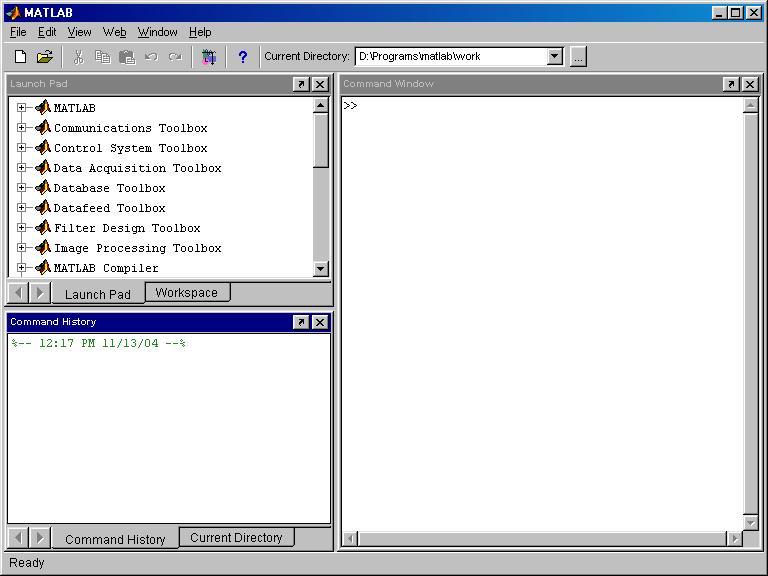Click the left tab-scroll arrow under Command History
The width and height of the screenshot is (768, 576).
point(19,538)
